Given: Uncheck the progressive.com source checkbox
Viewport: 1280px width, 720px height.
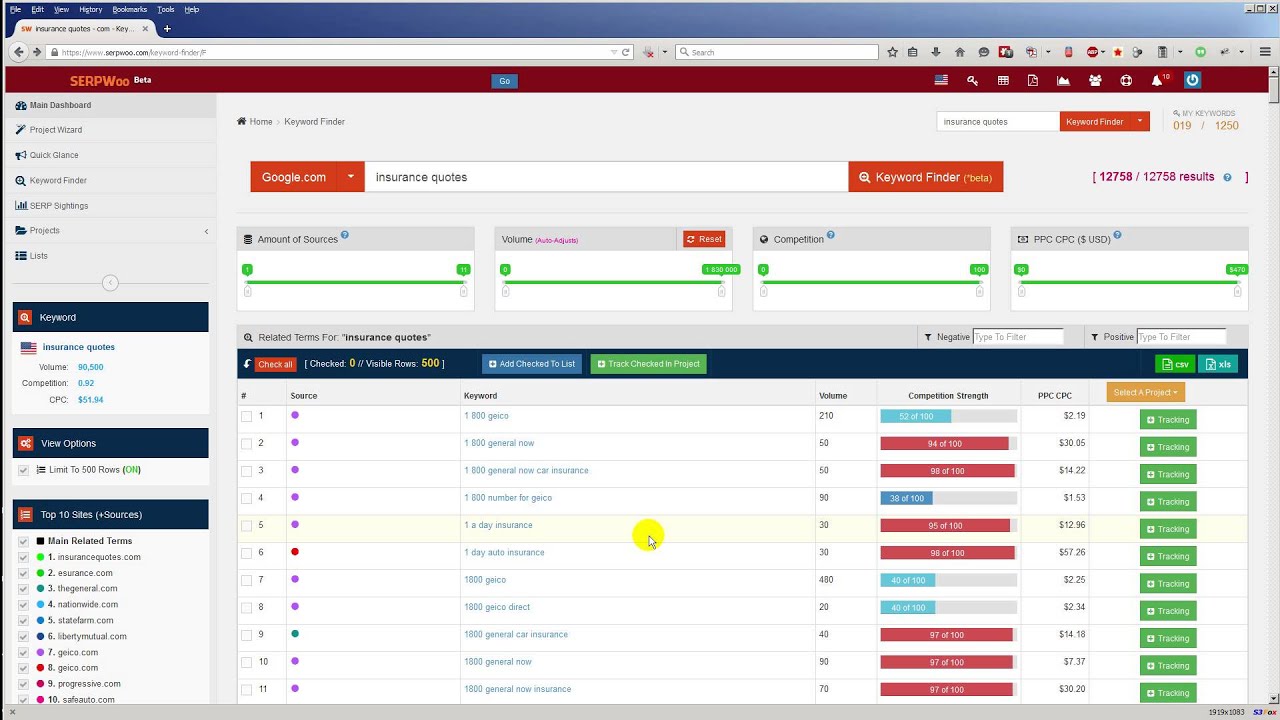Looking at the screenshot, I should coord(24,684).
